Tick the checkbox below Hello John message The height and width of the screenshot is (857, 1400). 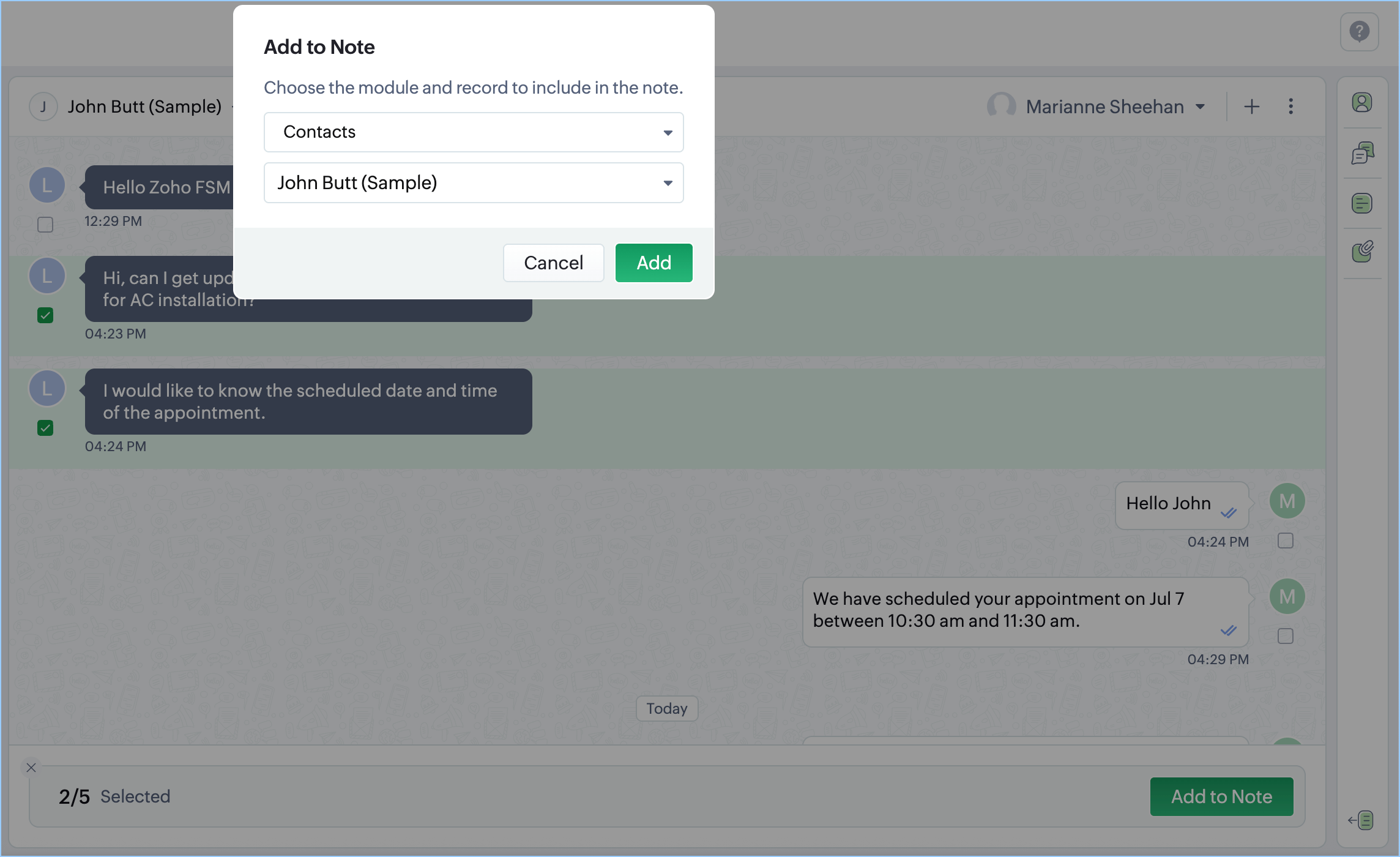tap(1285, 541)
